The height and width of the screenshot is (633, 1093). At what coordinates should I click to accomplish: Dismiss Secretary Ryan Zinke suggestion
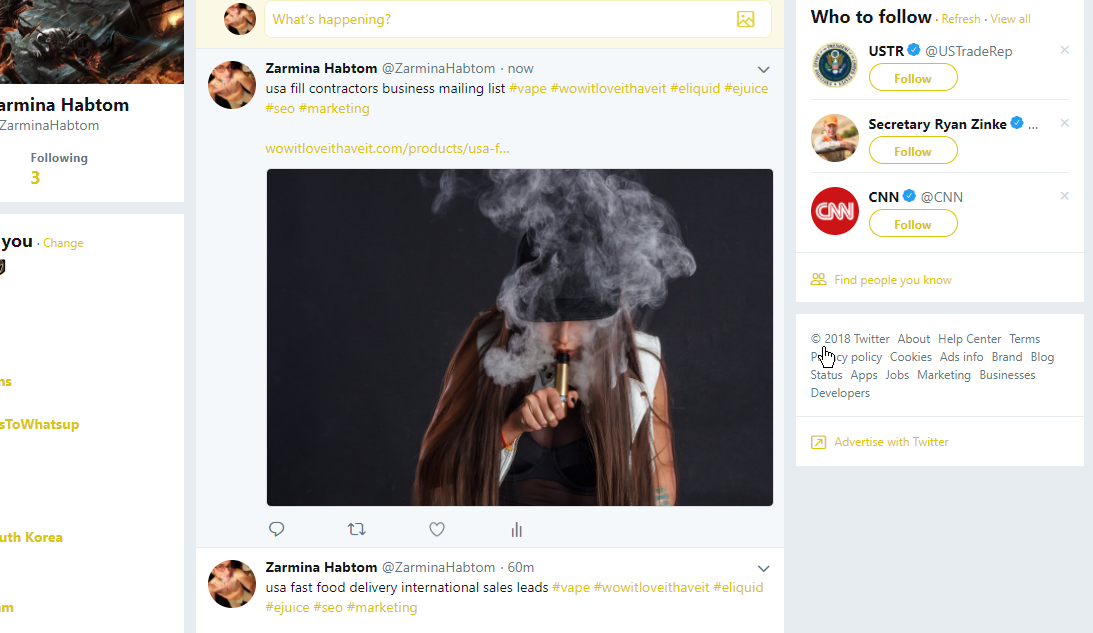(x=1064, y=123)
